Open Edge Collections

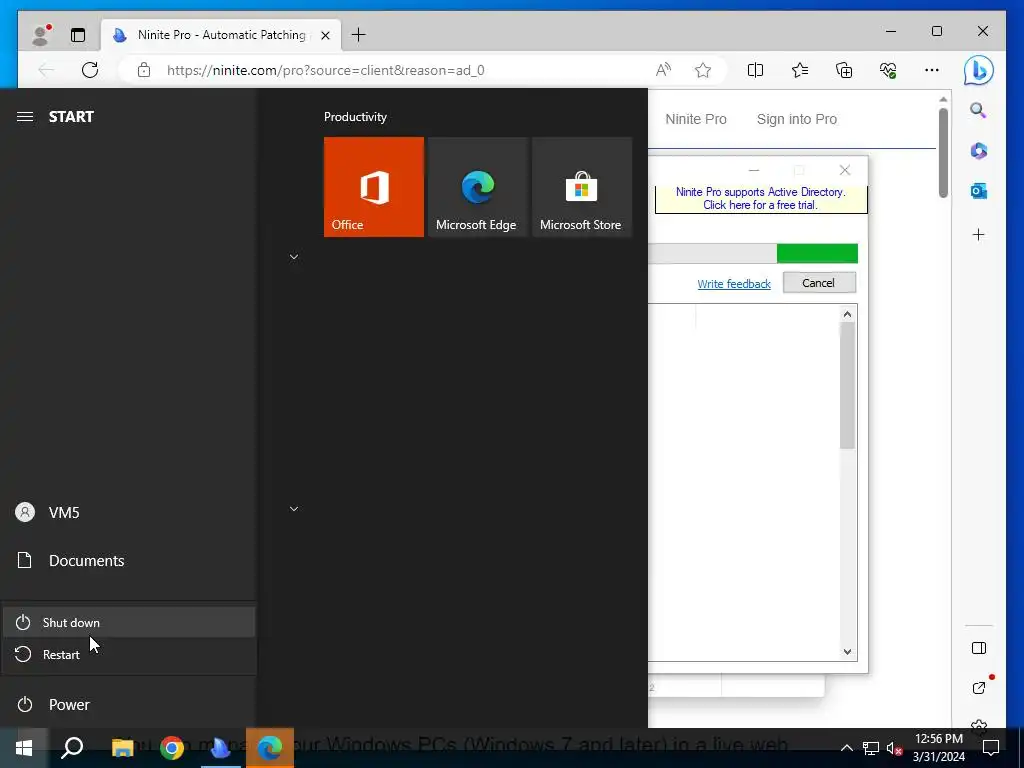pyautogui.click(x=844, y=70)
